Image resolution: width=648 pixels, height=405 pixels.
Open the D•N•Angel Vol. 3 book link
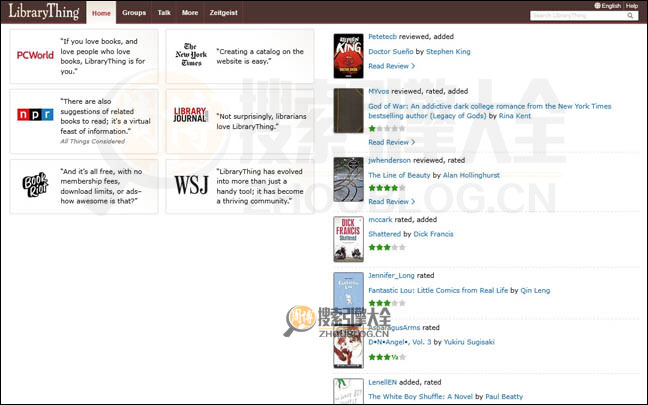(400, 342)
